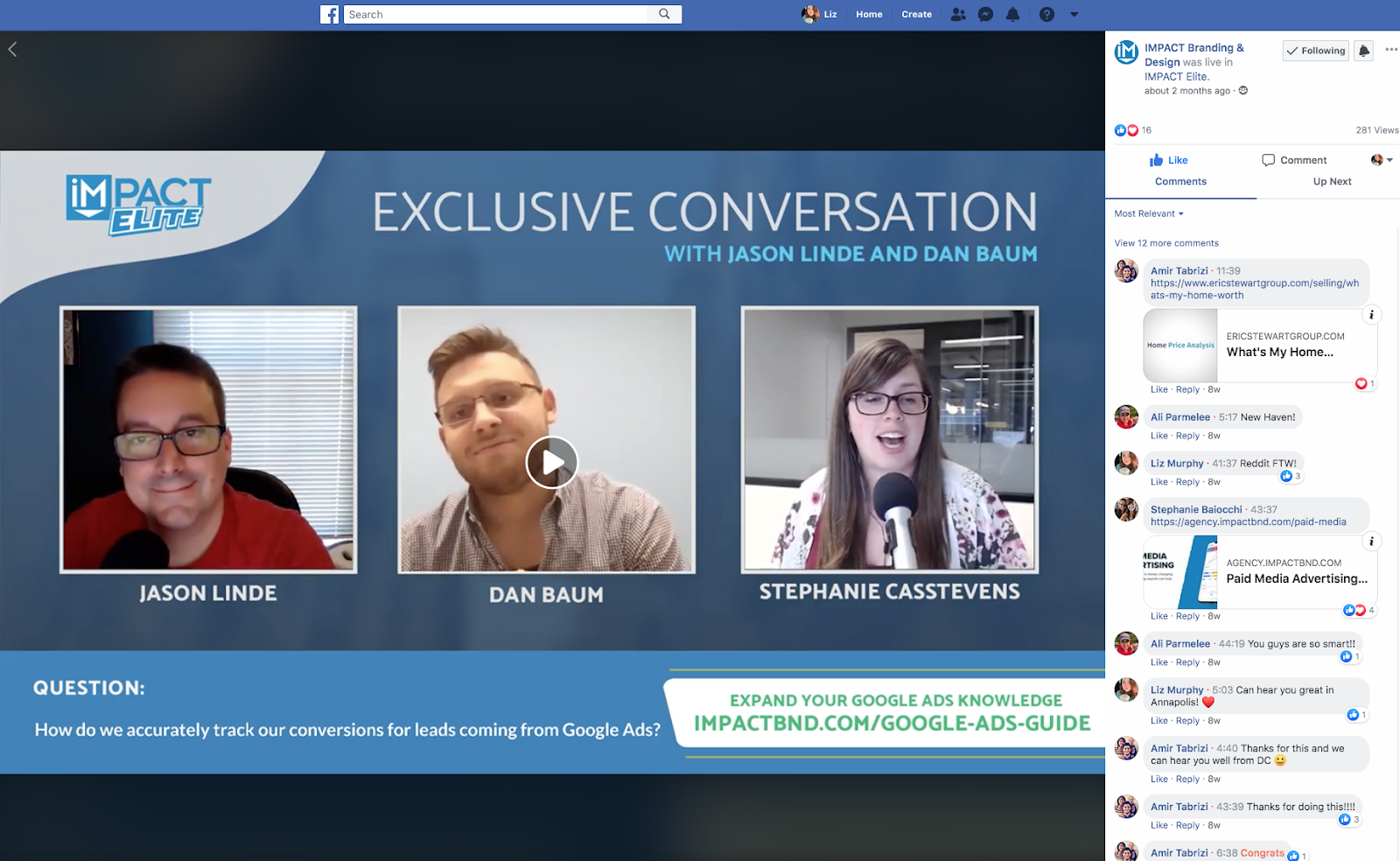
Task: Open the Most Relevant sort dropdown
Action: click(x=1149, y=213)
